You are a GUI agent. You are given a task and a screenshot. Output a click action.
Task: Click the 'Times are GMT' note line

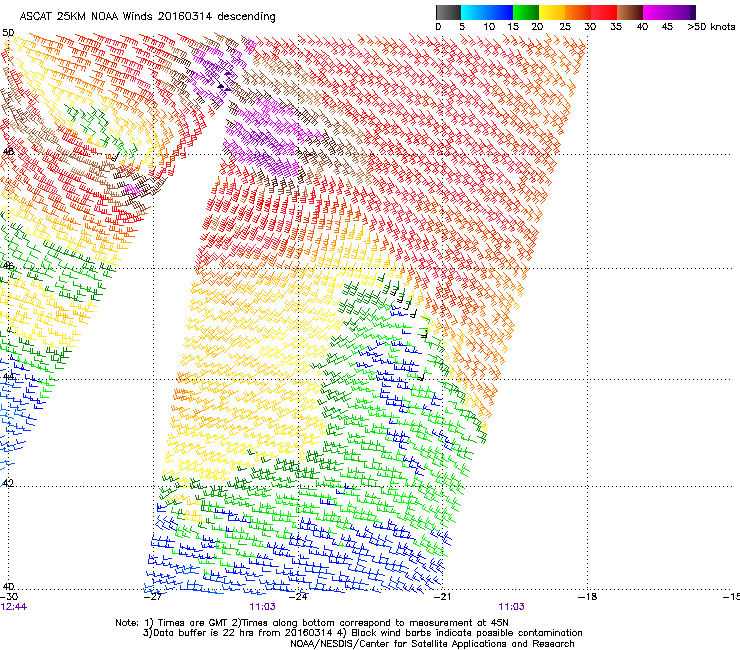tap(312, 623)
